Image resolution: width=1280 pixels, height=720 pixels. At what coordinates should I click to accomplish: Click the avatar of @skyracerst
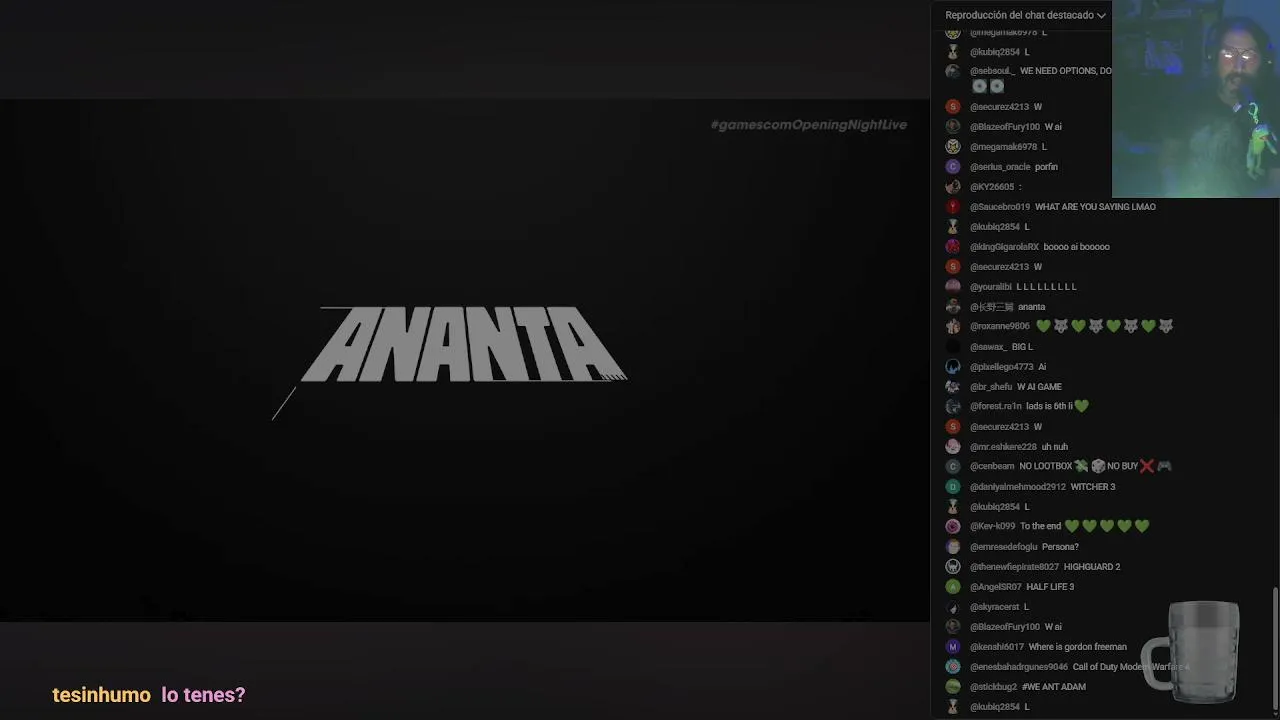click(x=953, y=607)
